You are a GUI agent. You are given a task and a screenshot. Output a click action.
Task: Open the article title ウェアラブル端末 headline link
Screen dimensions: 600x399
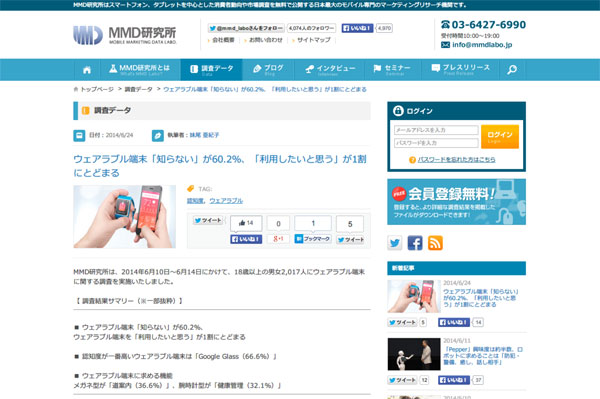(x=220, y=166)
